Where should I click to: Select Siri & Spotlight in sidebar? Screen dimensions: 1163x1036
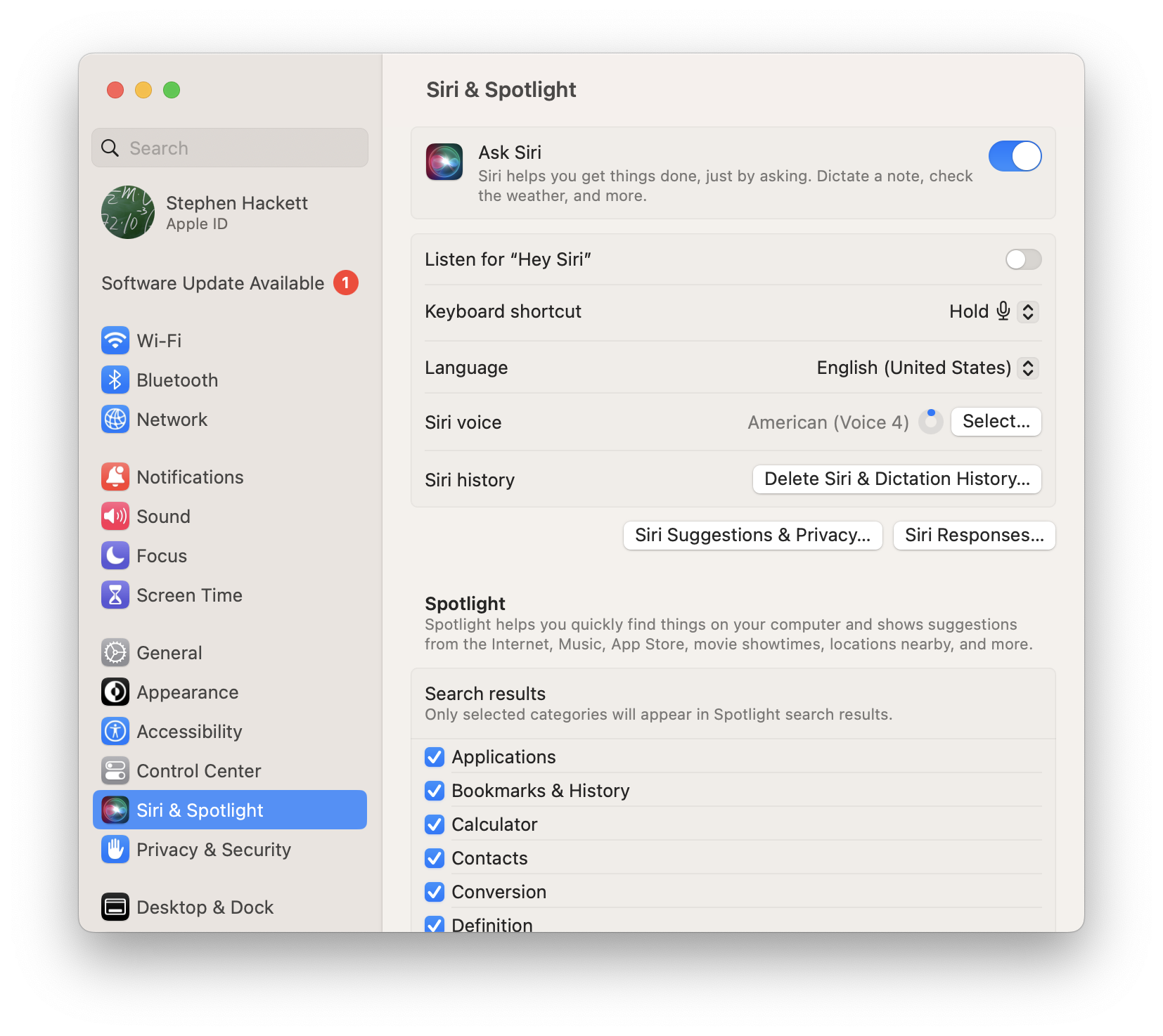[x=230, y=810]
